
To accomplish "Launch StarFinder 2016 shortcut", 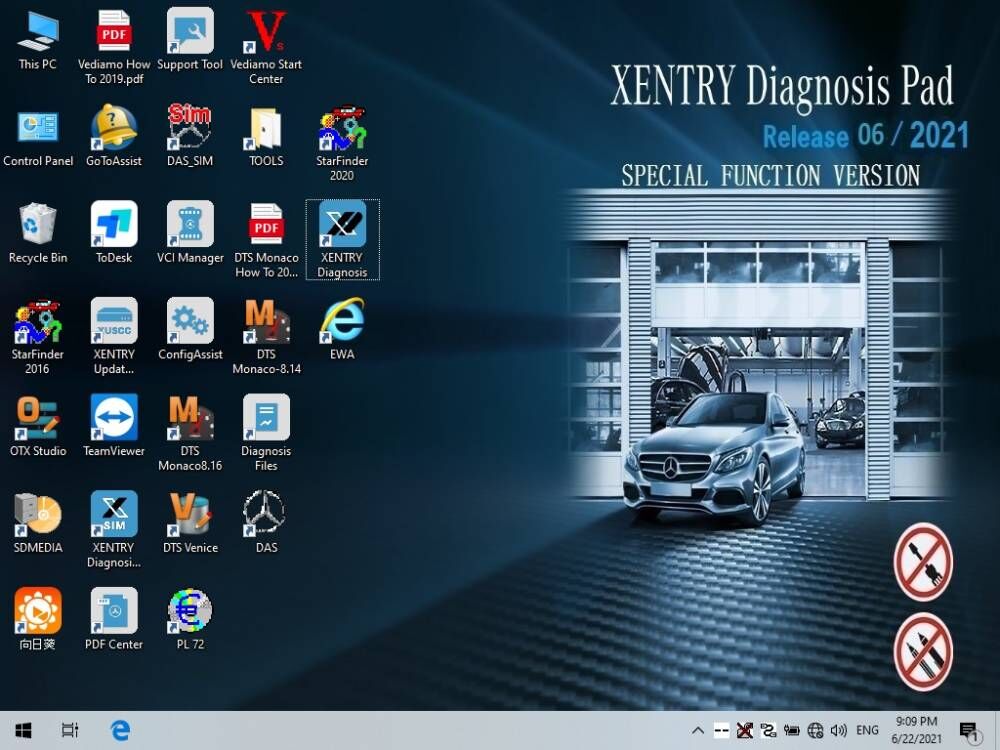I will tap(38, 337).
